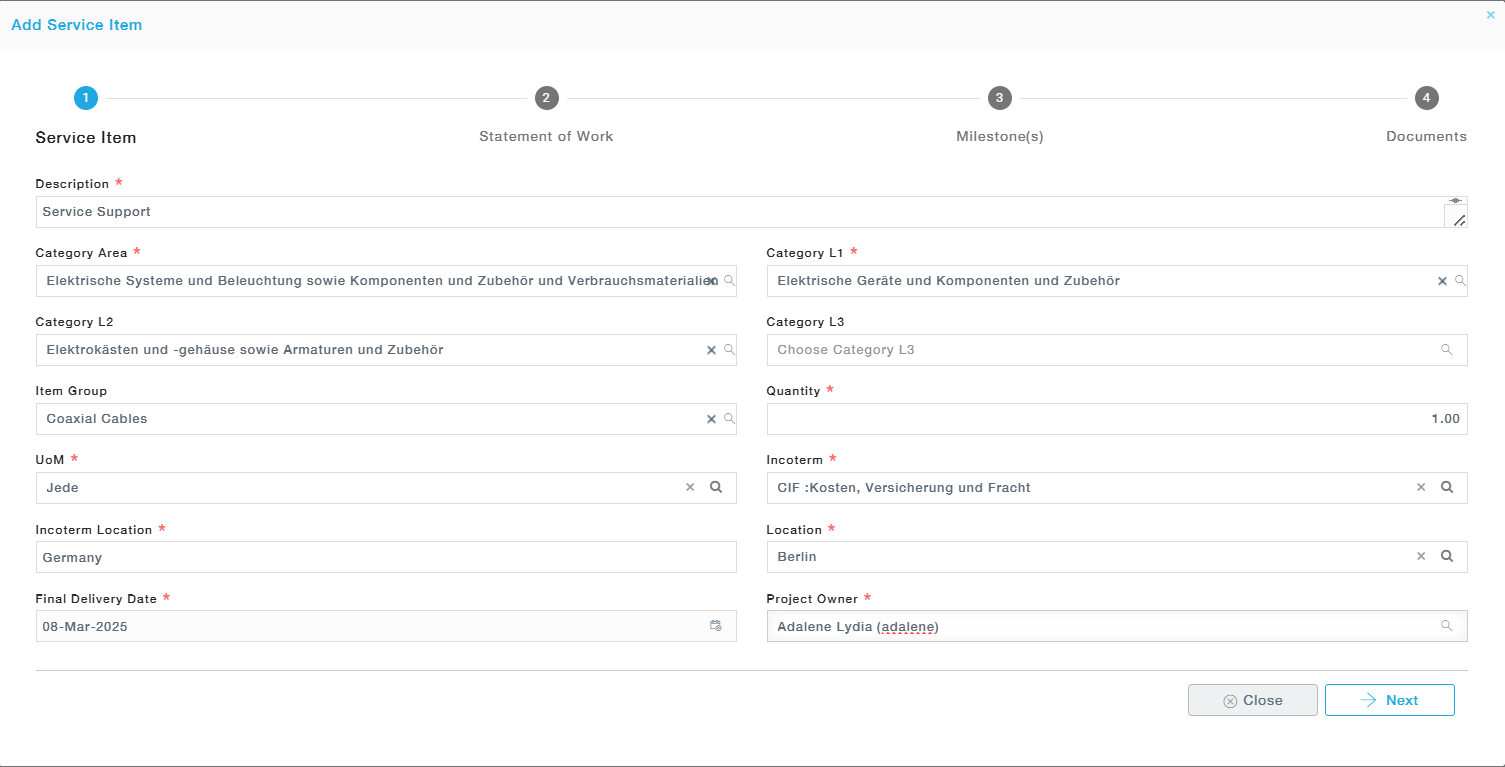Clear the Incoterm value with X icon
The height and width of the screenshot is (767, 1505).
(1421, 487)
